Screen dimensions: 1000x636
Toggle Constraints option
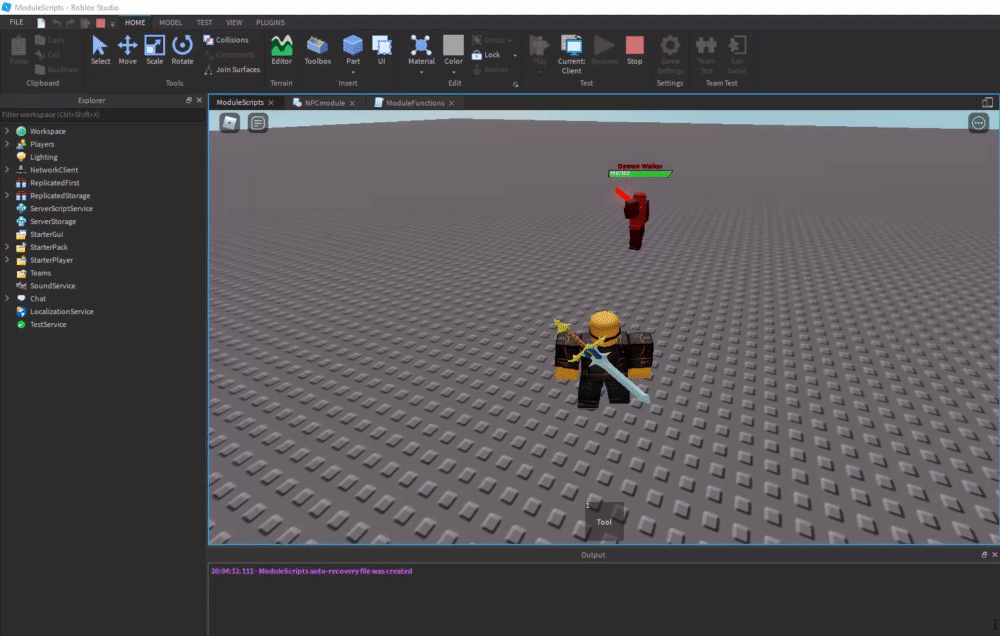tap(229, 55)
